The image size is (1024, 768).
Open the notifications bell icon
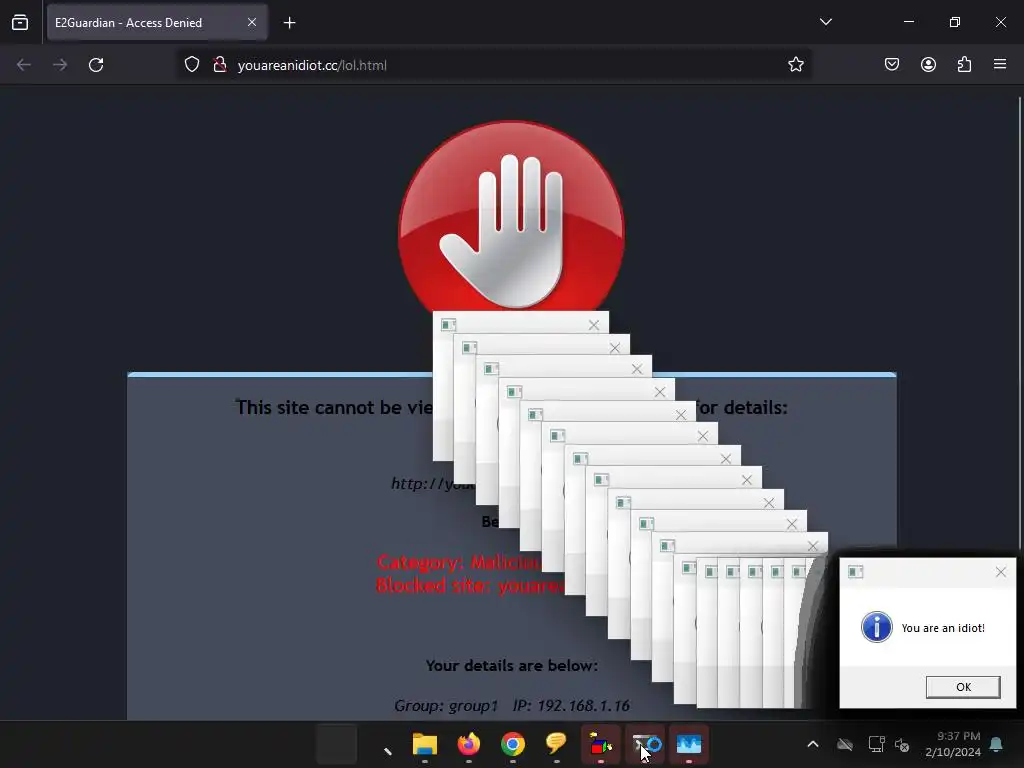(996, 744)
